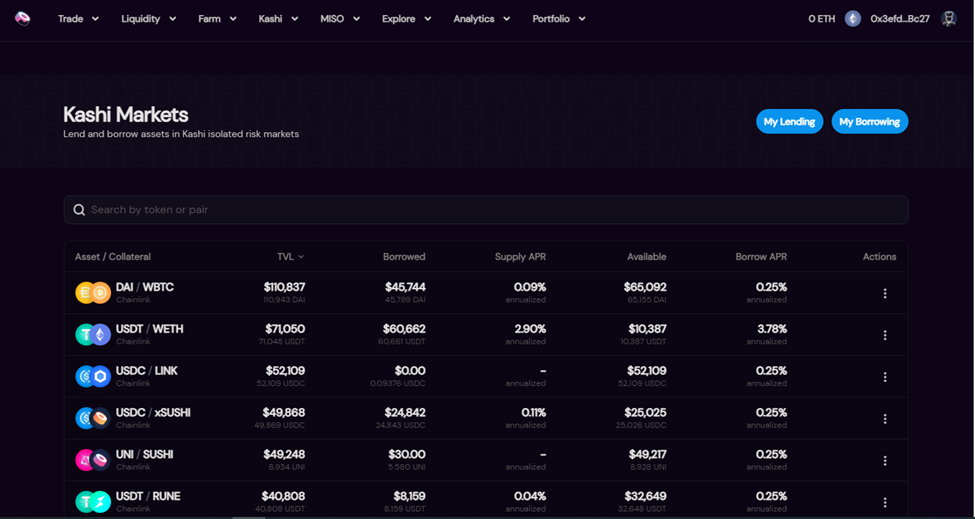The height and width of the screenshot is (519, 975).
Task: Open the wallet avatar icon
Action: click(948, 19)
